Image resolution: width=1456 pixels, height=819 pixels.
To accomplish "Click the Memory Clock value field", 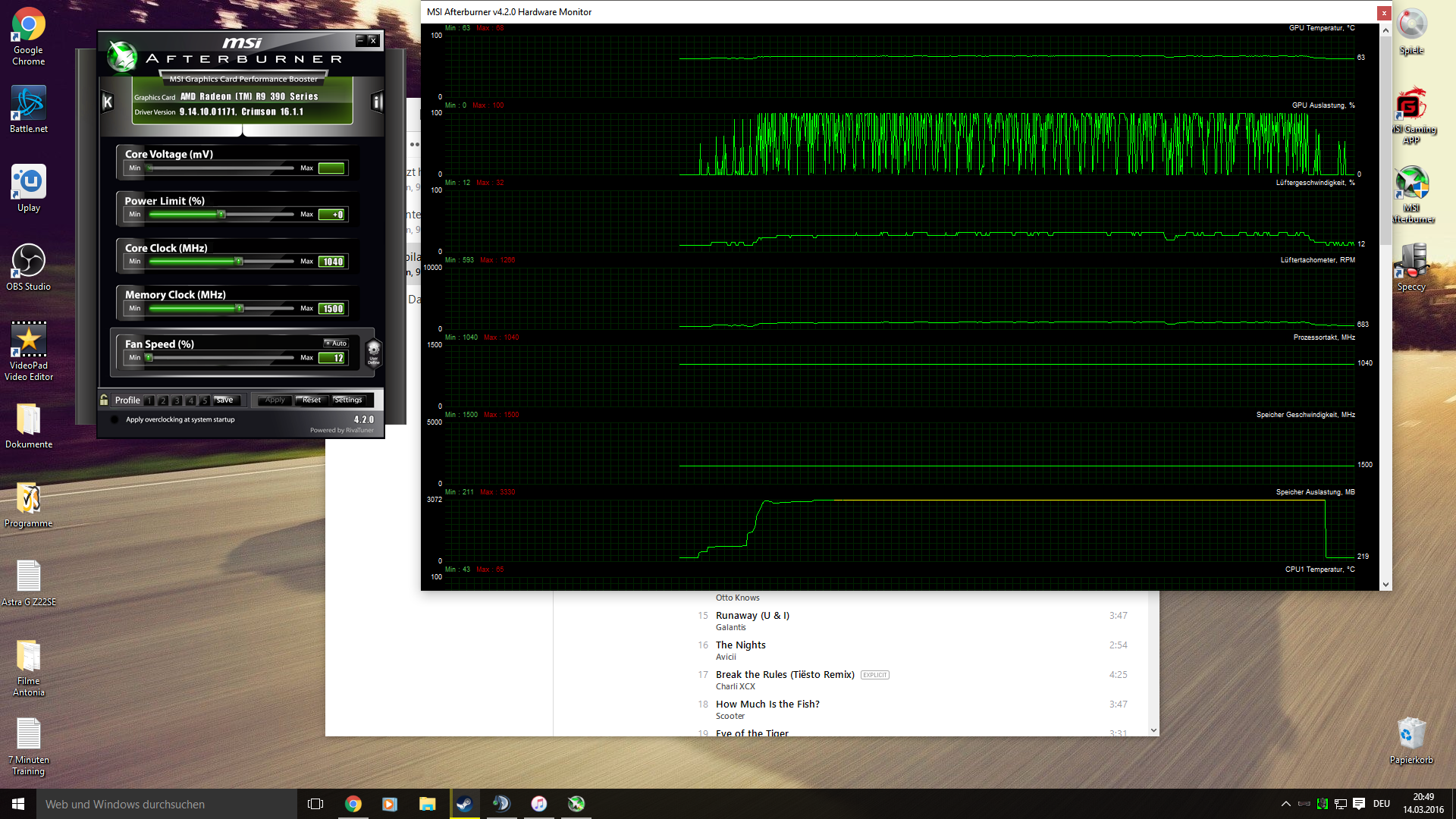I will tap(332, 309).
